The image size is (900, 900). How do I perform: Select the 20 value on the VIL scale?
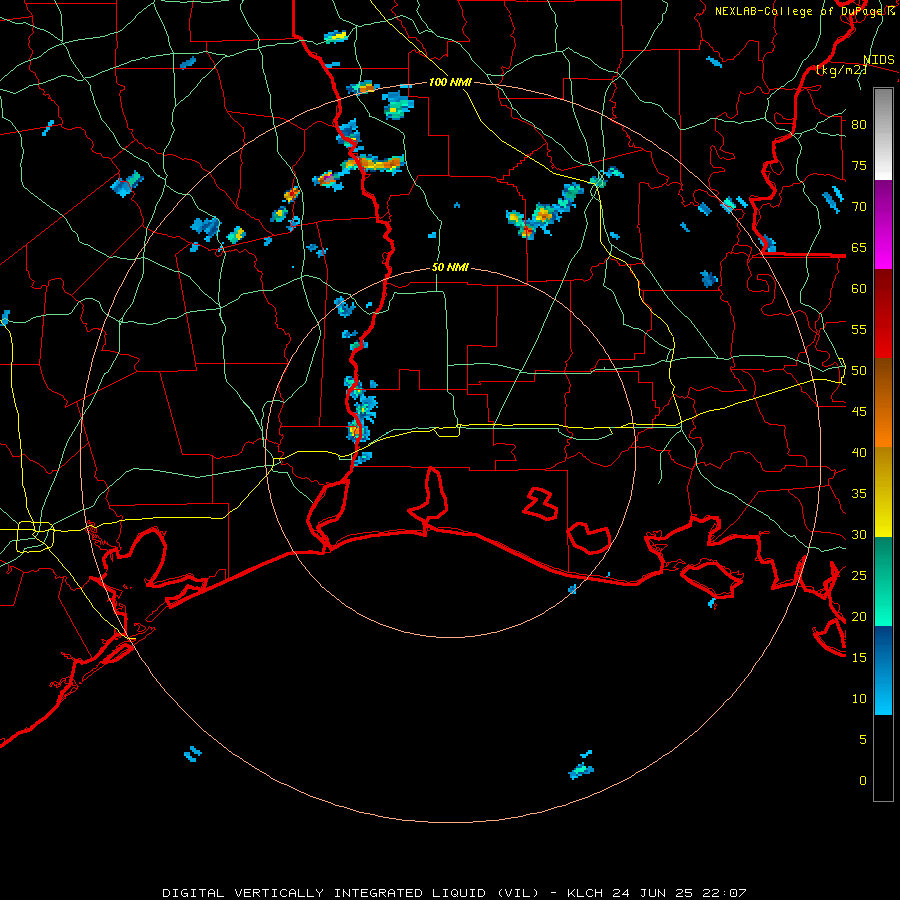(x=859, y=616)
